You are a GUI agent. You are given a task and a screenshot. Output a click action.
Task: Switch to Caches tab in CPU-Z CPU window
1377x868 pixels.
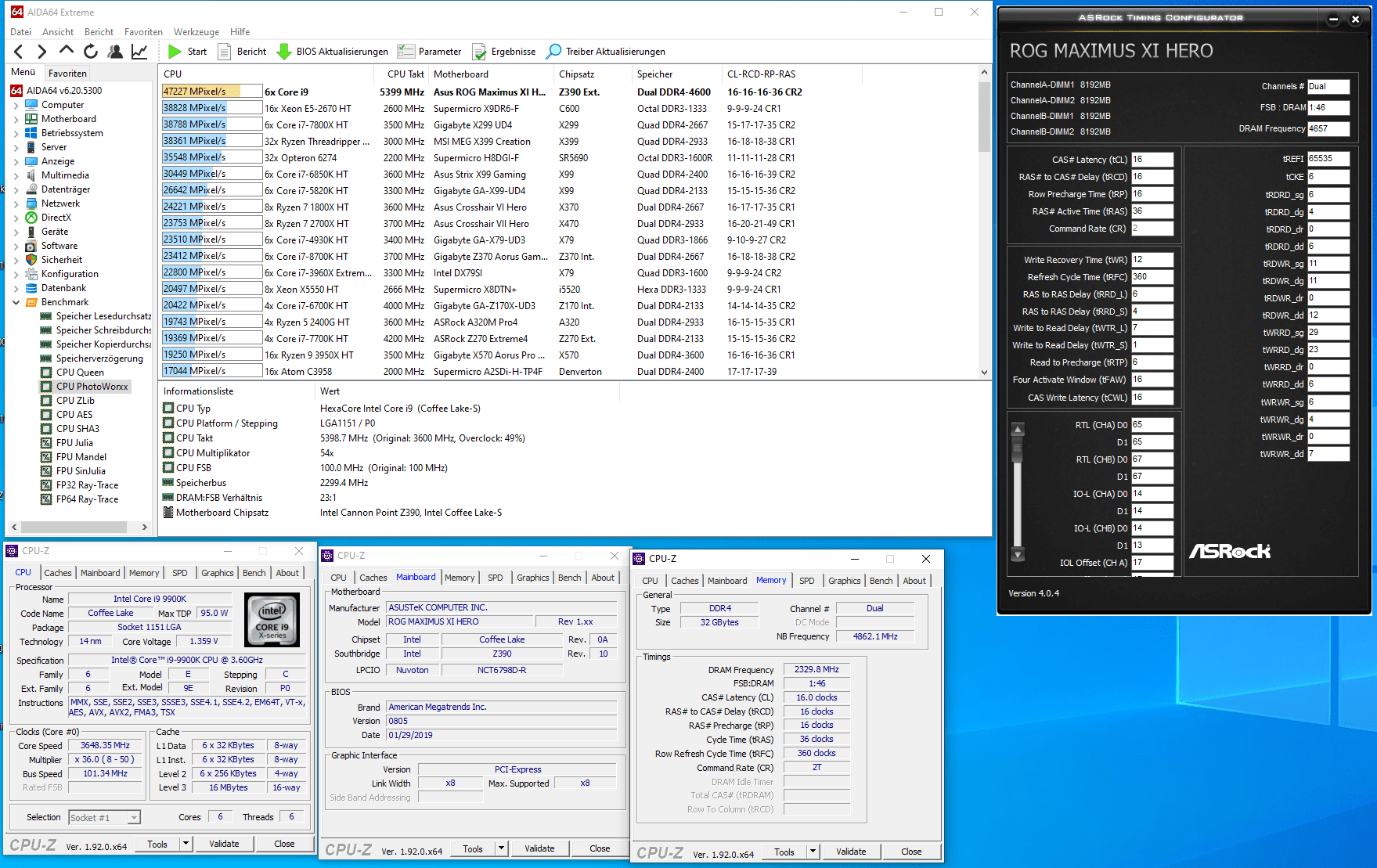(x=58, y=573)
